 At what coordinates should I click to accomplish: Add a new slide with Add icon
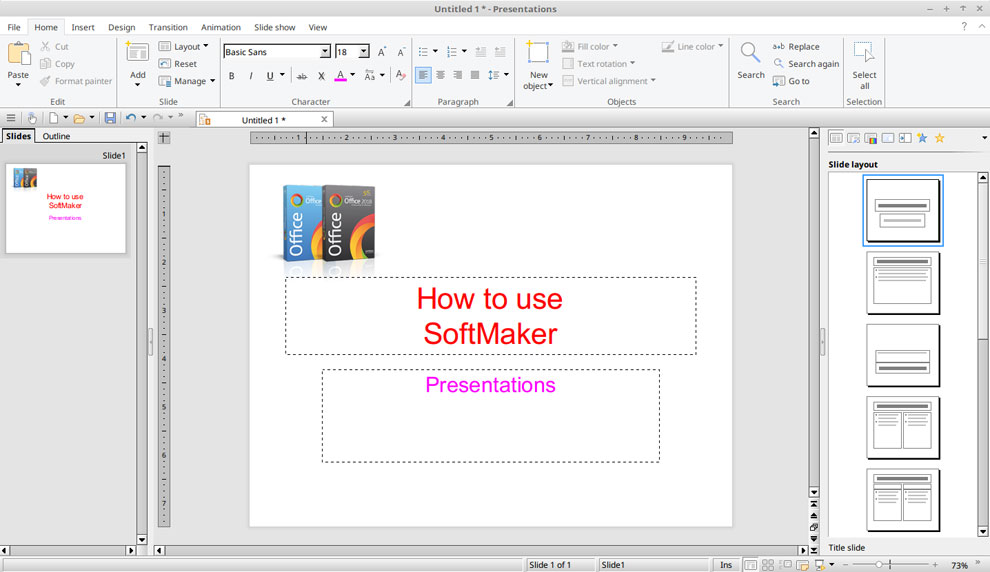(137, 53)
